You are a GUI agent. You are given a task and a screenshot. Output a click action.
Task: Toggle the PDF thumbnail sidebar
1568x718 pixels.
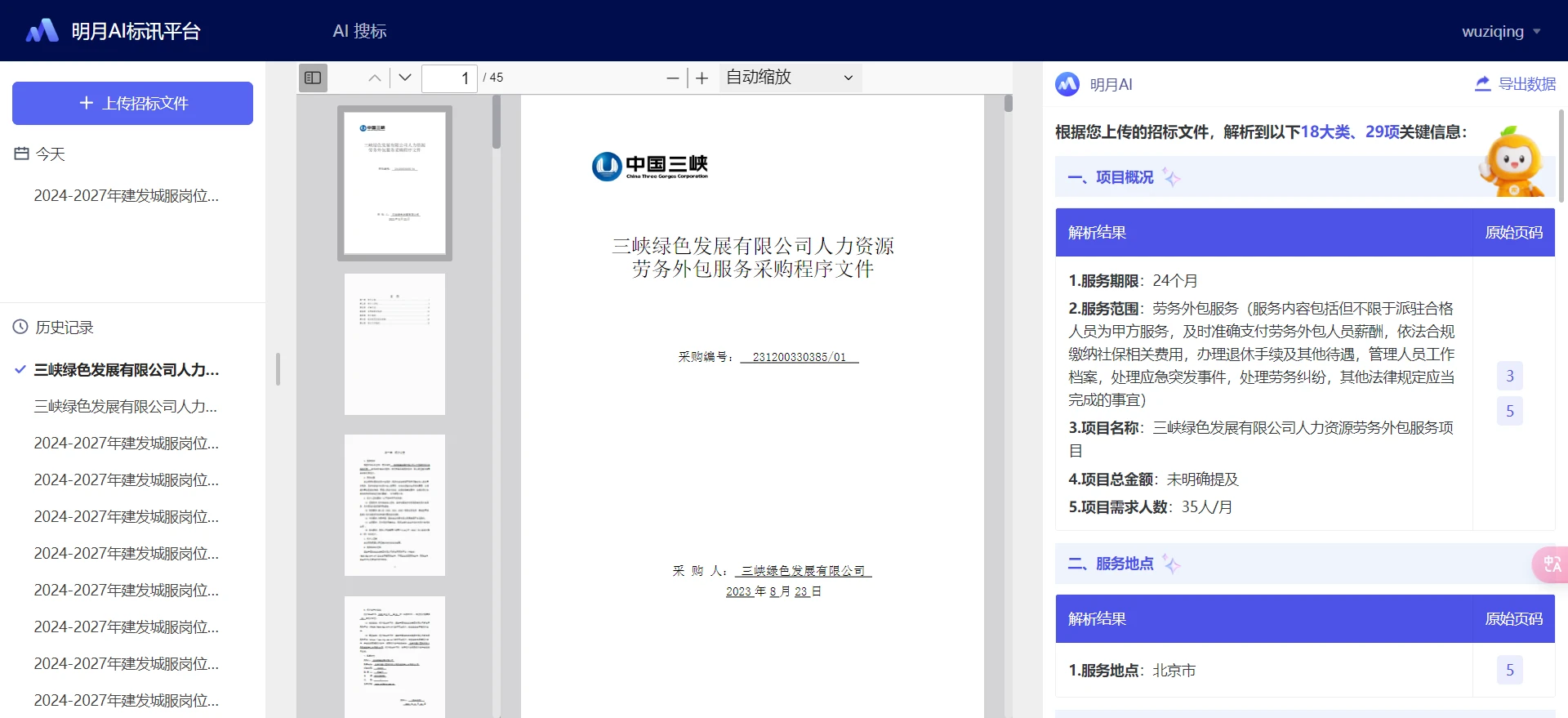click(x=313, y=78)
